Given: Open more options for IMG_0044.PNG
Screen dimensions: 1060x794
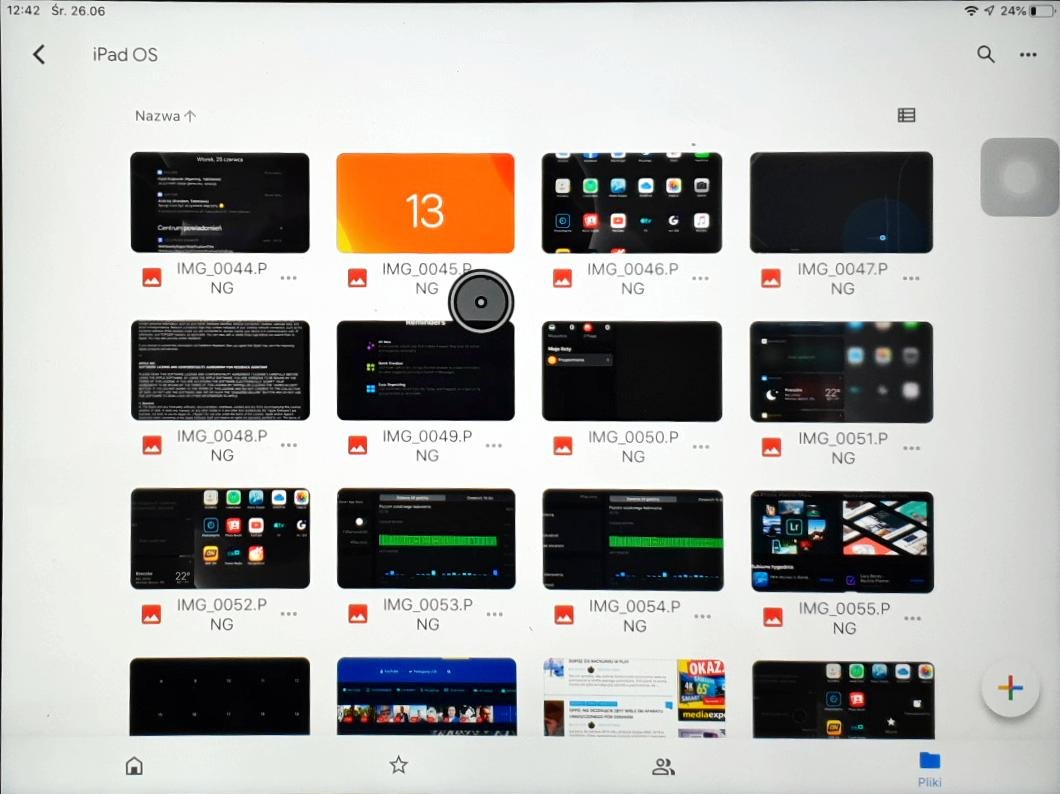Looking at the screenshot, I should [289, 278].
